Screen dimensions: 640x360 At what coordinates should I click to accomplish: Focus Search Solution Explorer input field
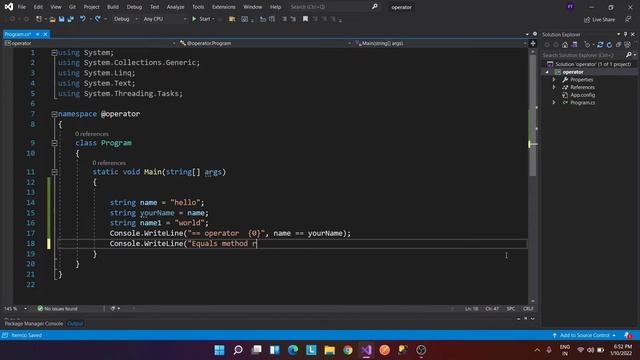(583, 55)
